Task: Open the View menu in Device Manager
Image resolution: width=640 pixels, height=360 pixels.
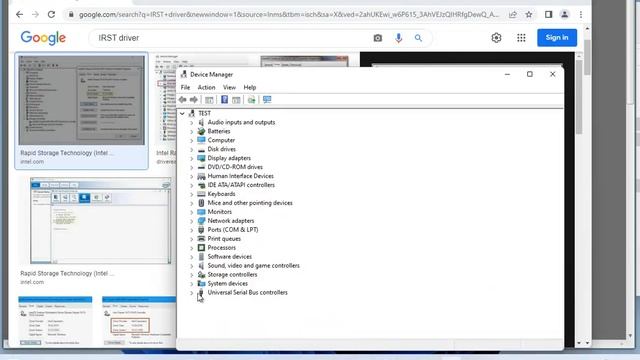Action: [229, 87]
